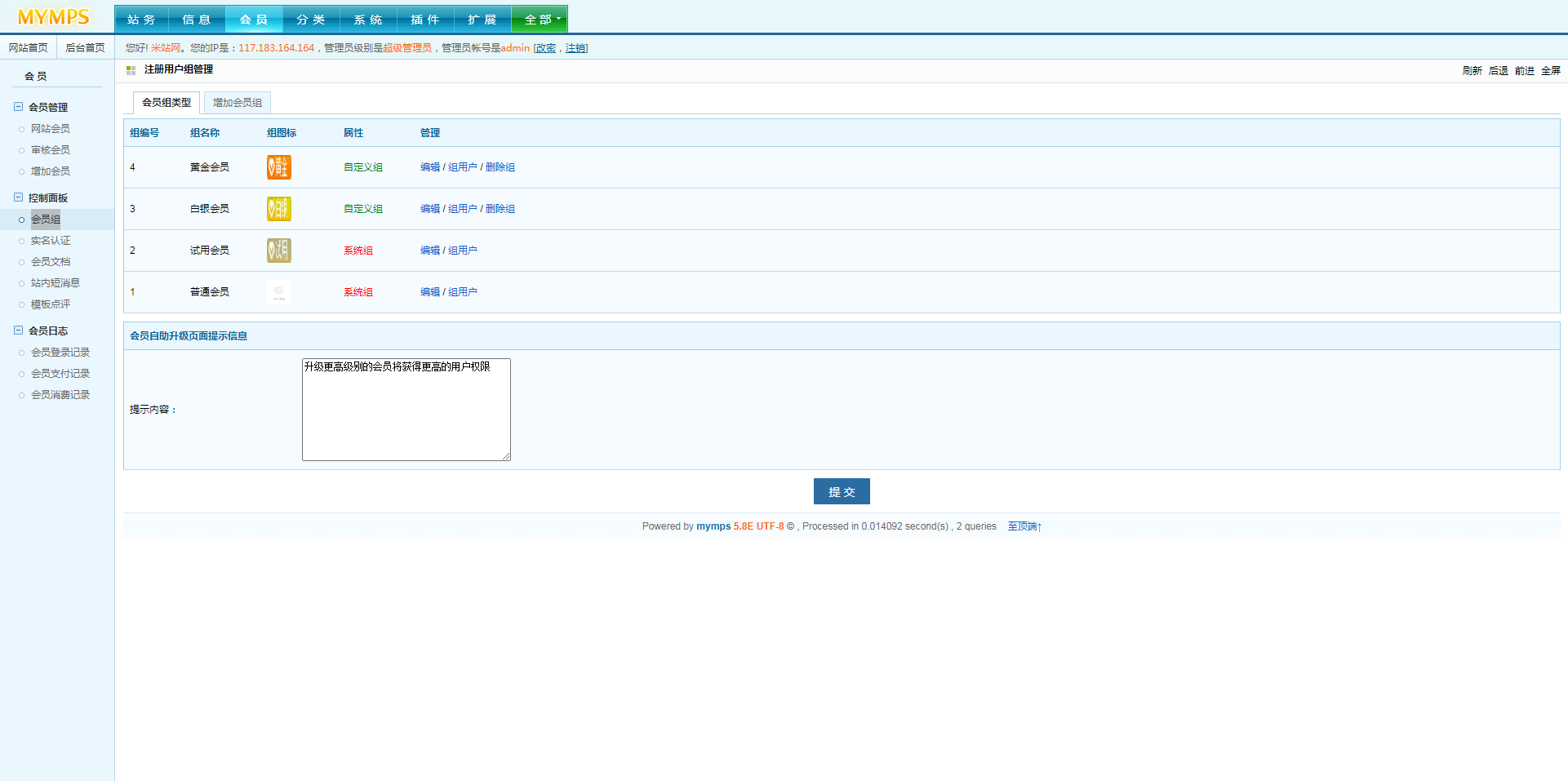Collapse the 会员日志 sidebar section
Screen dimensions: 1568x781
click(x=18, y=331)
